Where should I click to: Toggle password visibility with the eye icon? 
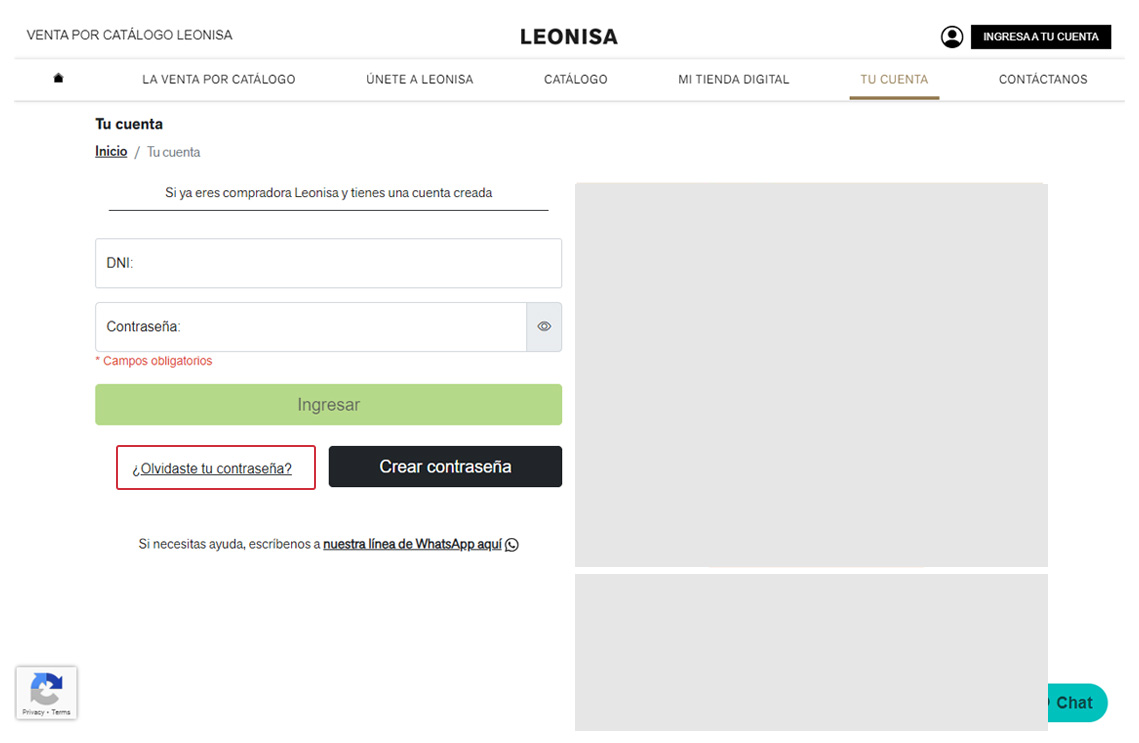pos(544,327)
